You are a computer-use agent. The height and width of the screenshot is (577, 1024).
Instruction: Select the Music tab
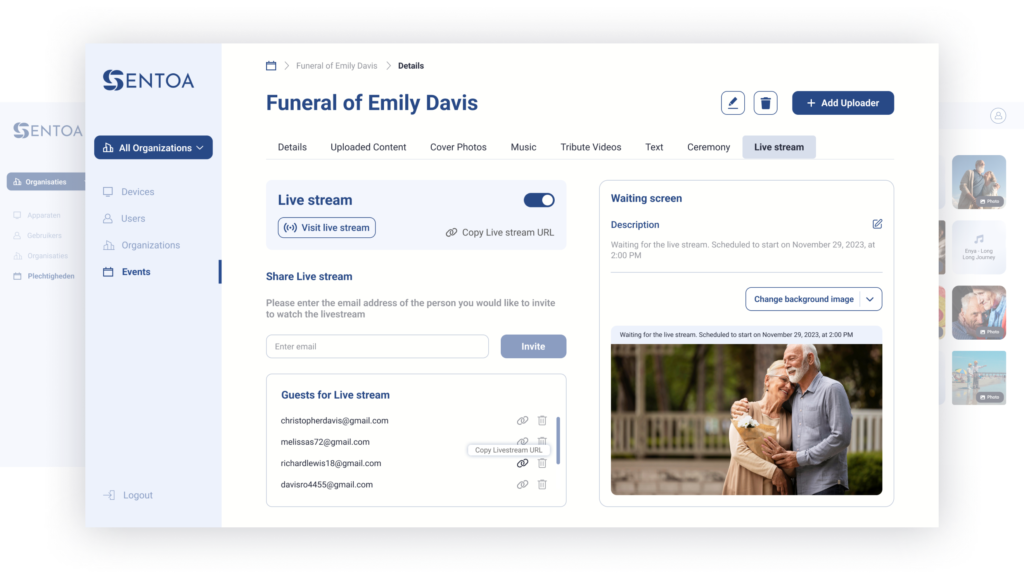(523, 147)
